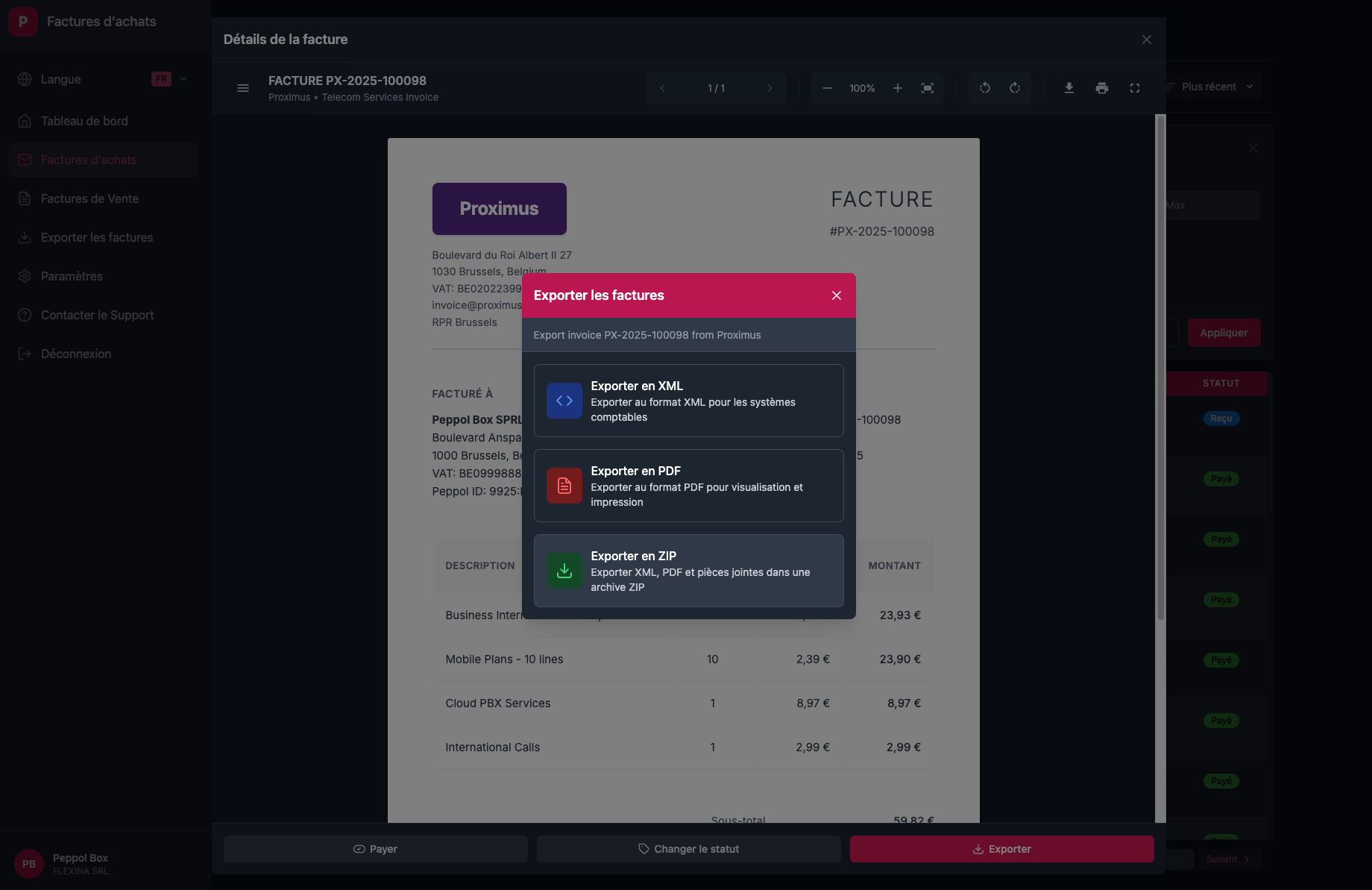Click the Appliquer filter button
Image resolution: width=1372 pixels, height=890 pixels.
point(1224,333)
